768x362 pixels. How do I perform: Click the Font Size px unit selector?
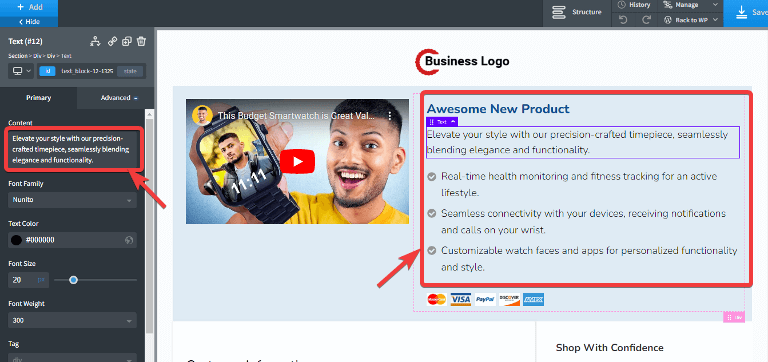point(41,280)
